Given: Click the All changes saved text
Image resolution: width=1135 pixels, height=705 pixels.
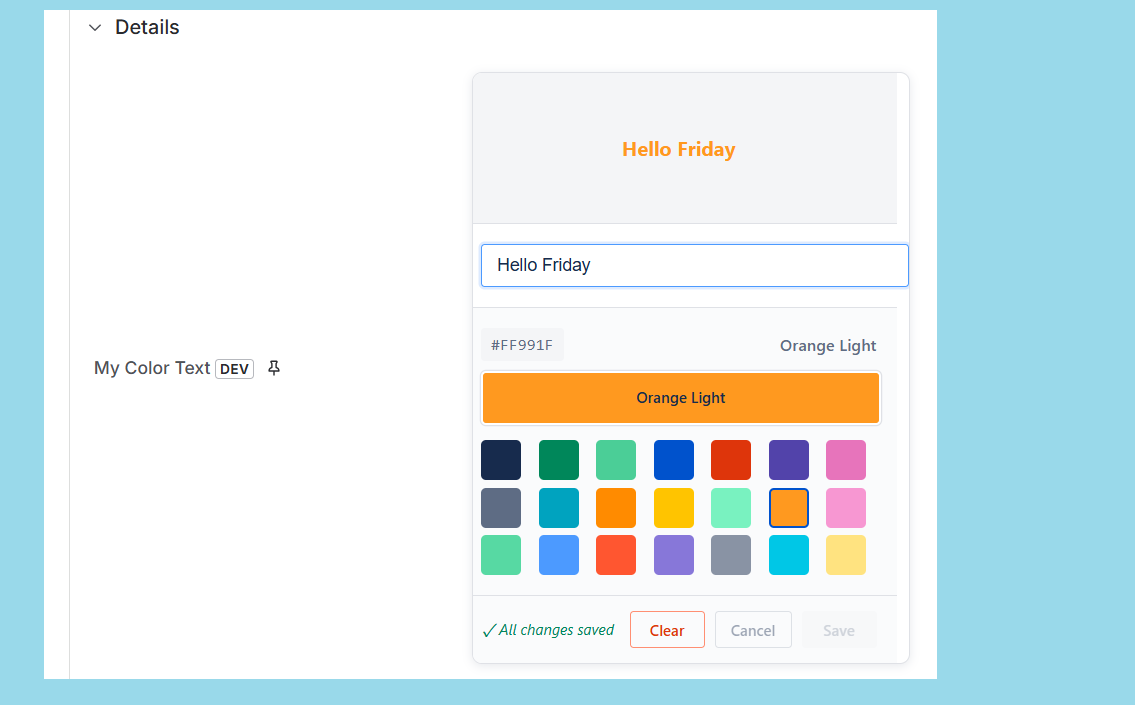Looking at the screenshot, I should tap(556, 630).
